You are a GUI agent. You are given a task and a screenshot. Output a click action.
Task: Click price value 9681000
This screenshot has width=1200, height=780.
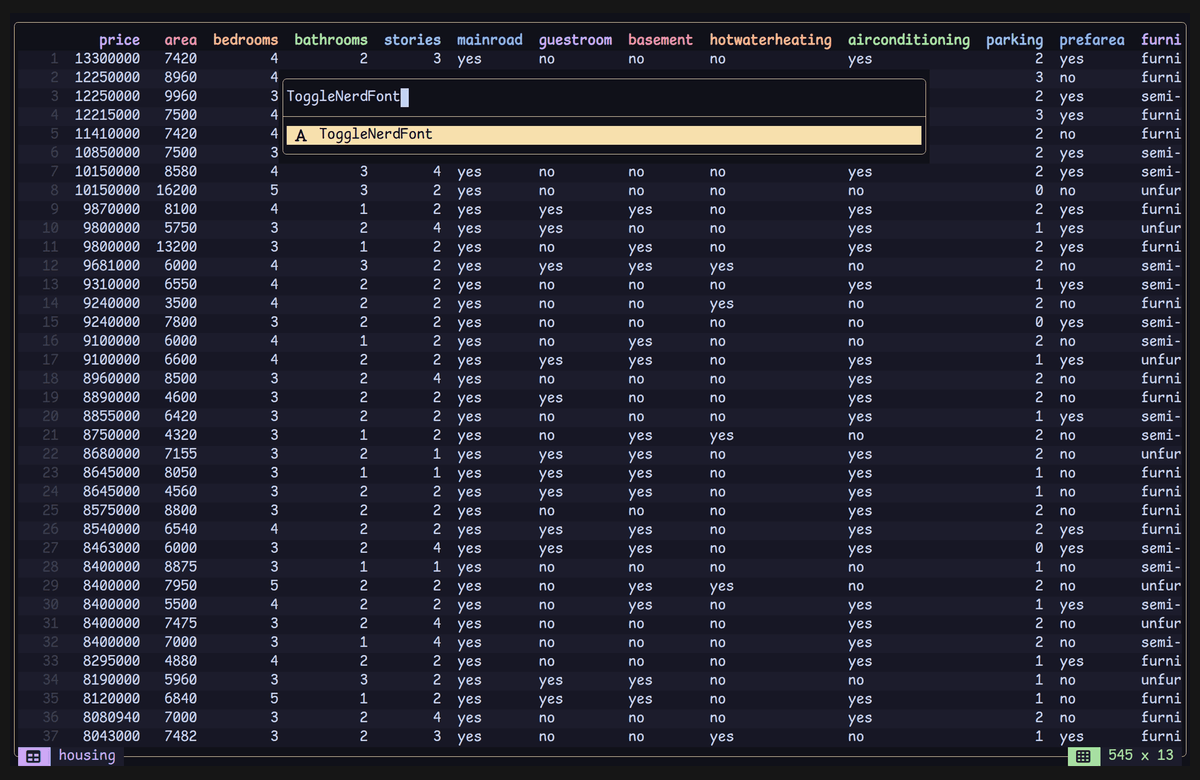pyautogui.click(x=111, y=266)
